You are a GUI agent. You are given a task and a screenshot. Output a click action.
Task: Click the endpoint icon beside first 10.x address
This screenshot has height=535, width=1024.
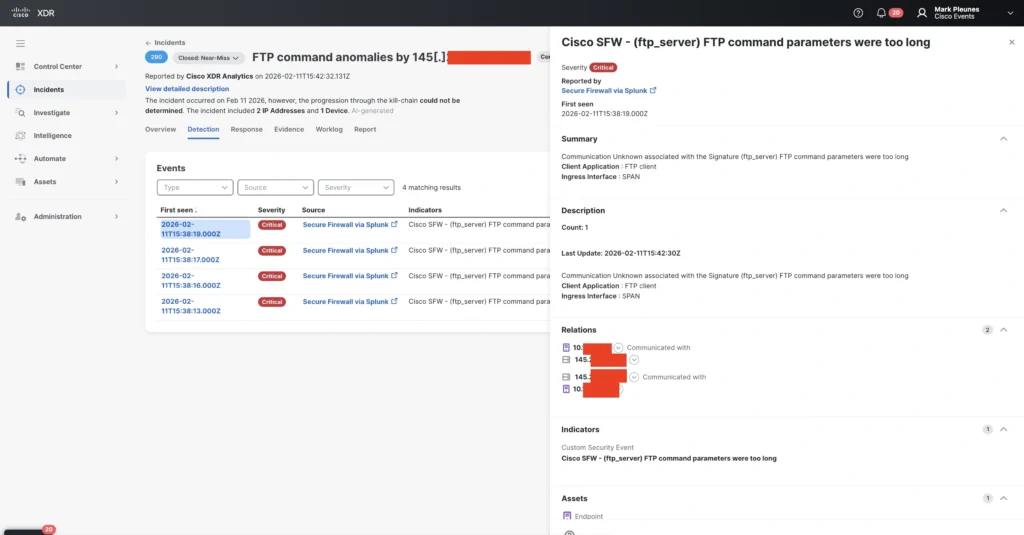click(566, 348)
